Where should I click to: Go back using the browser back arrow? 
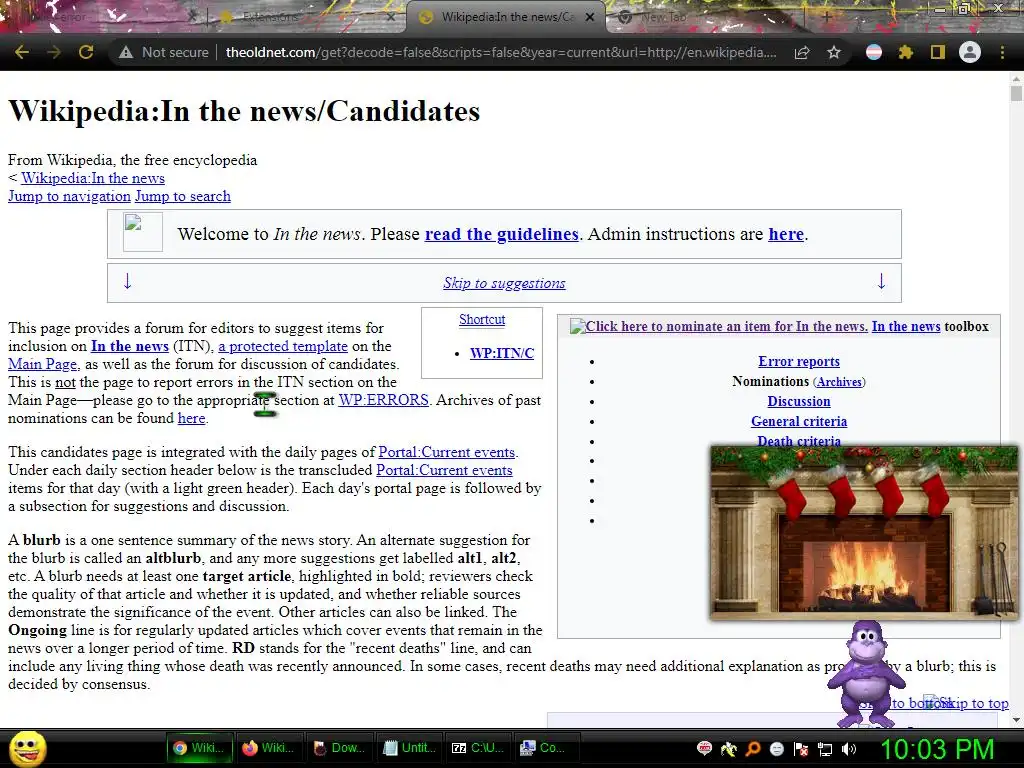22,52
